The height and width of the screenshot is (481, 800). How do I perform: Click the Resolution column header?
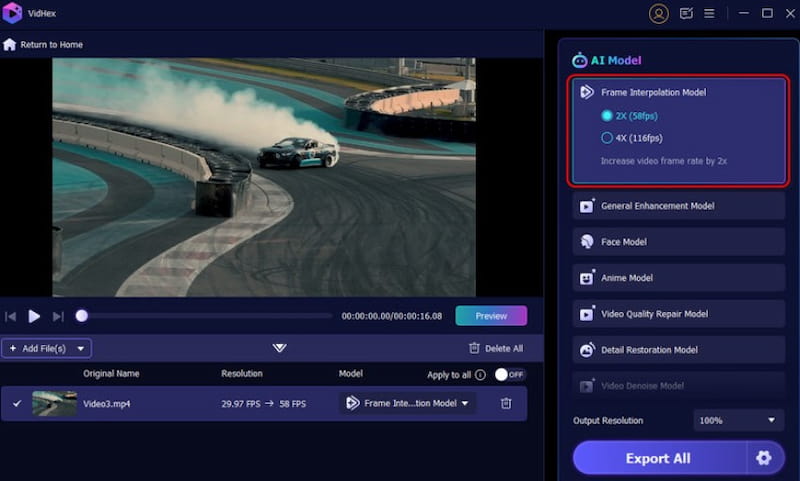coord(242,373)
